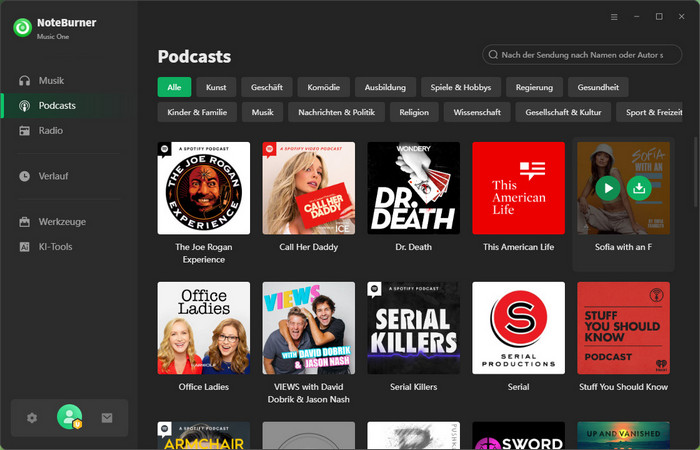Open the Call Her Daddy cover
Screen dimensions: 700x450
[x=308, y=188]
